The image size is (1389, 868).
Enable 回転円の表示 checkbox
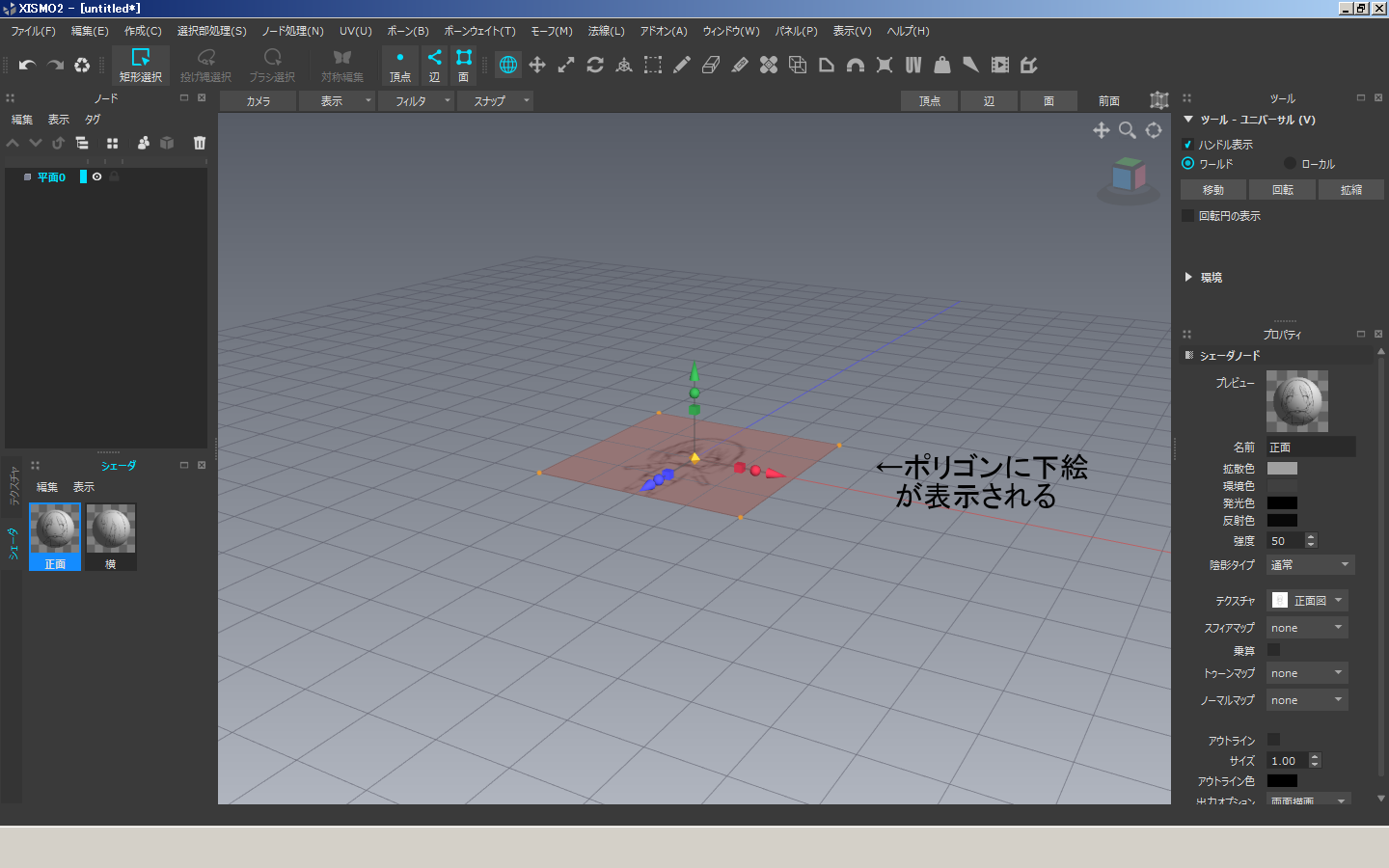coord(1188,215)
